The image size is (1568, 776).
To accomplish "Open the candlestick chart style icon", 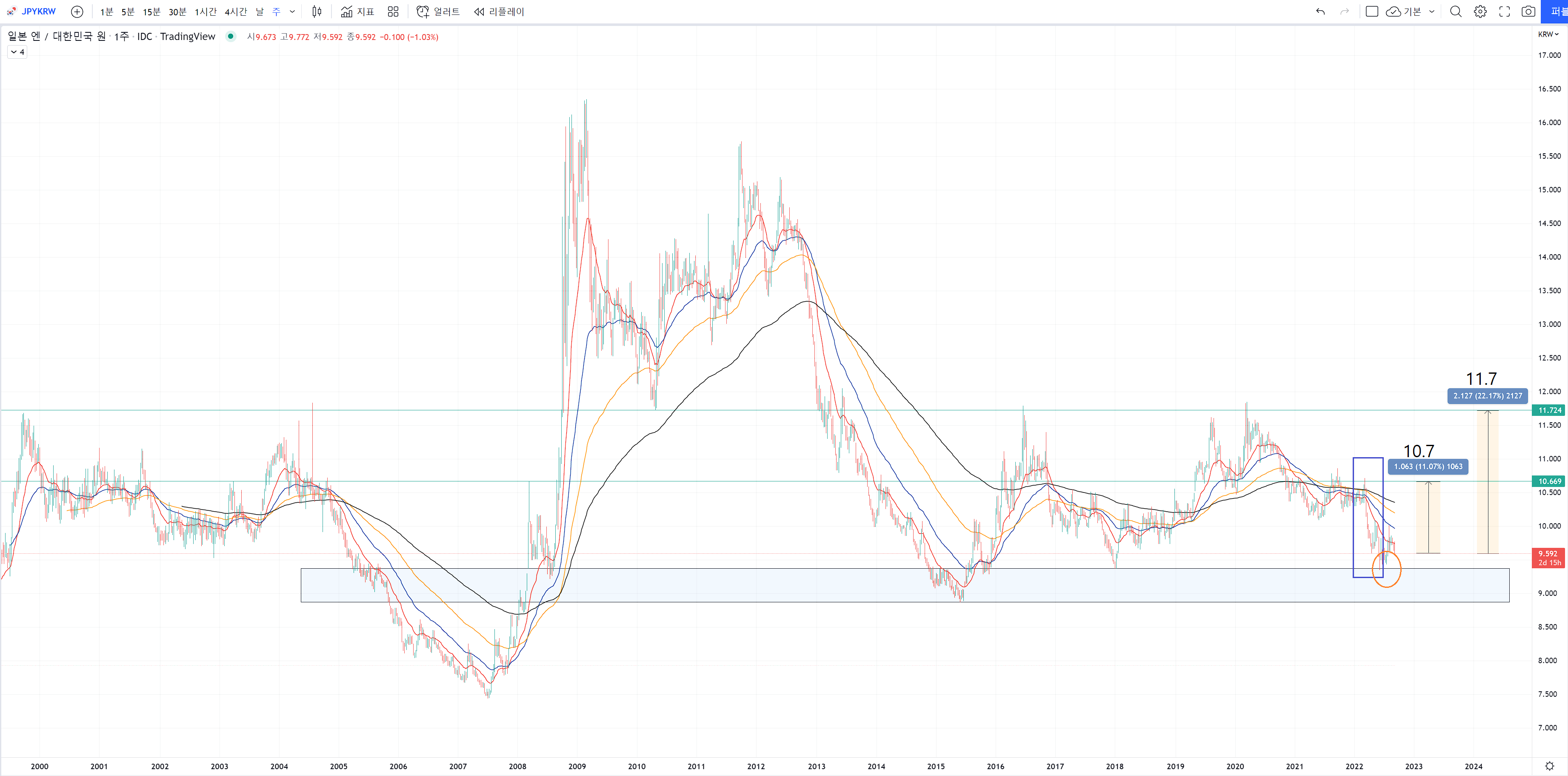I will click(317, 11).
